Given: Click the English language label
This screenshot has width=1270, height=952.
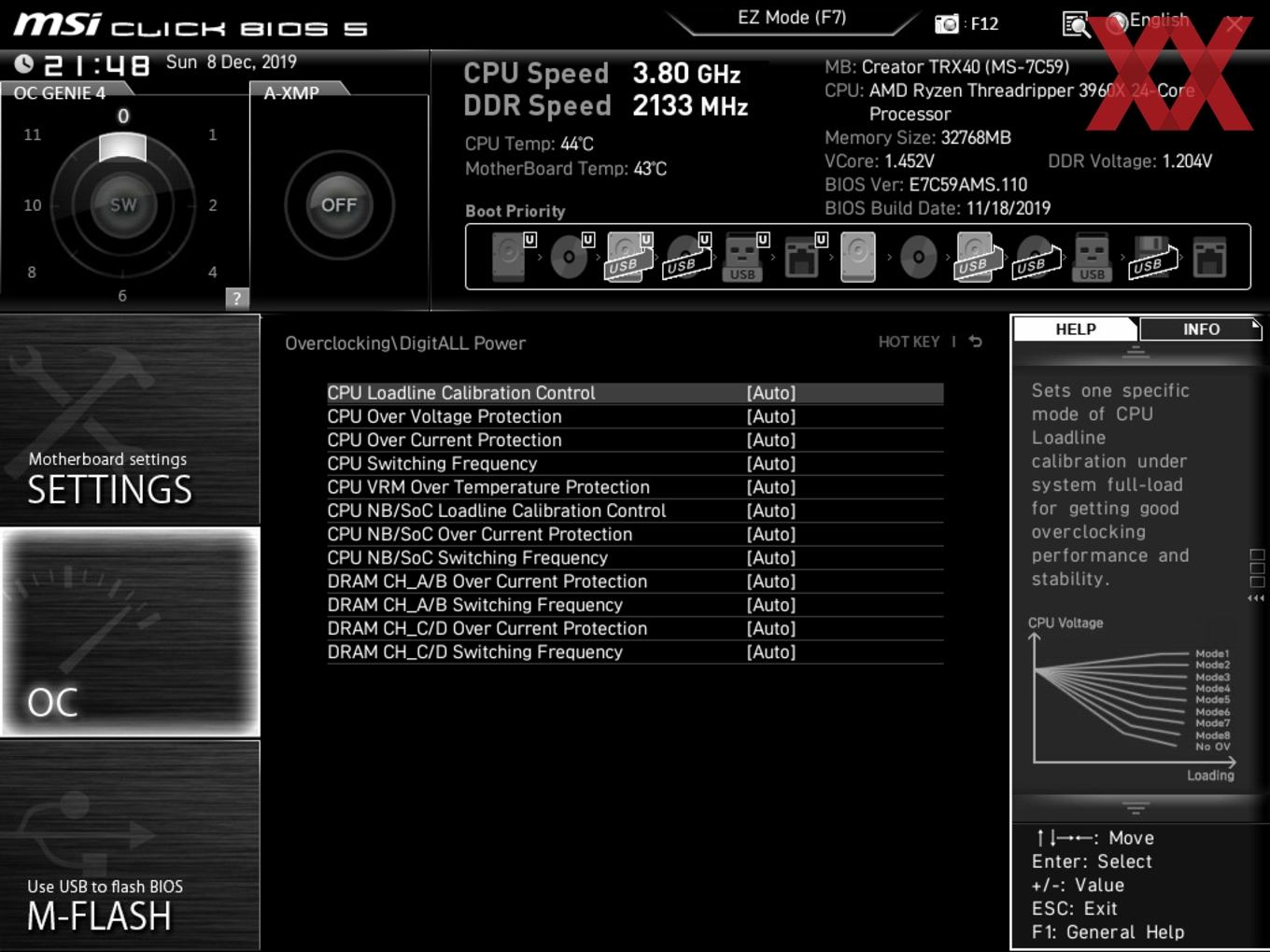Looking at the screenshot, I should click(1159, 20).
